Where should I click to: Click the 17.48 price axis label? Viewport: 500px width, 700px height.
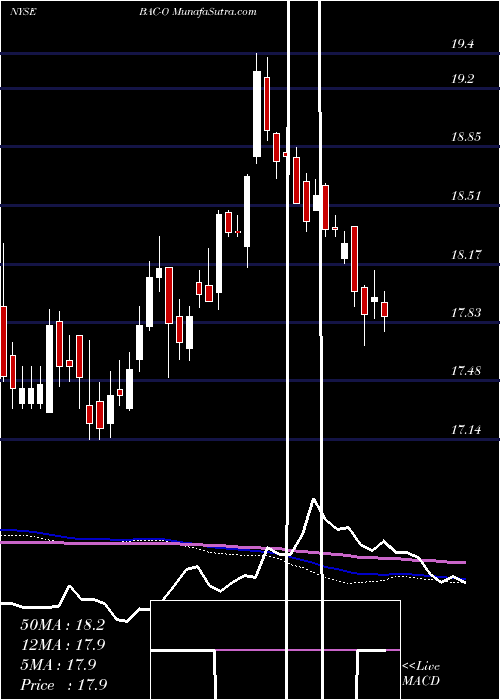coord(466,371)
